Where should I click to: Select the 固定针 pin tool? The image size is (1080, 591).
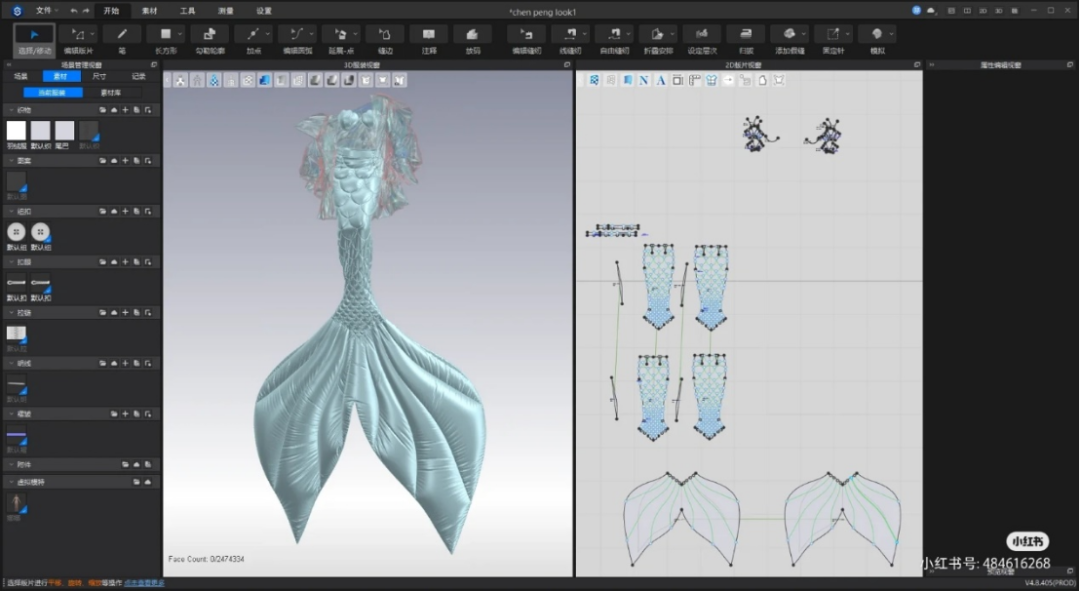tap(833, 40)
